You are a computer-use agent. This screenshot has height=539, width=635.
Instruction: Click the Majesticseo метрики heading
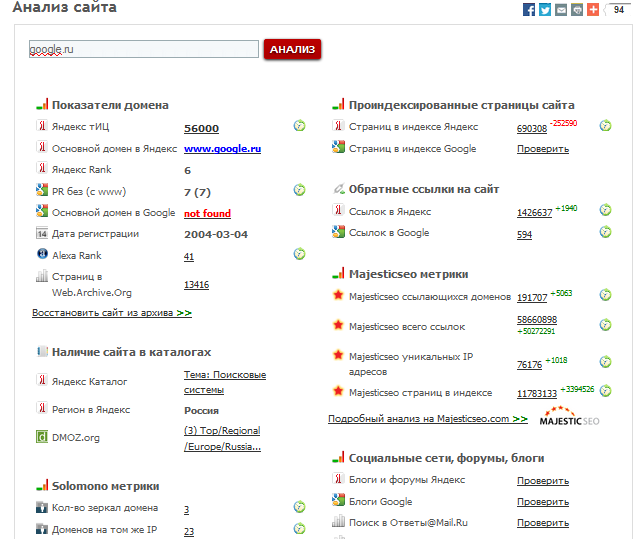coord(408,274)
